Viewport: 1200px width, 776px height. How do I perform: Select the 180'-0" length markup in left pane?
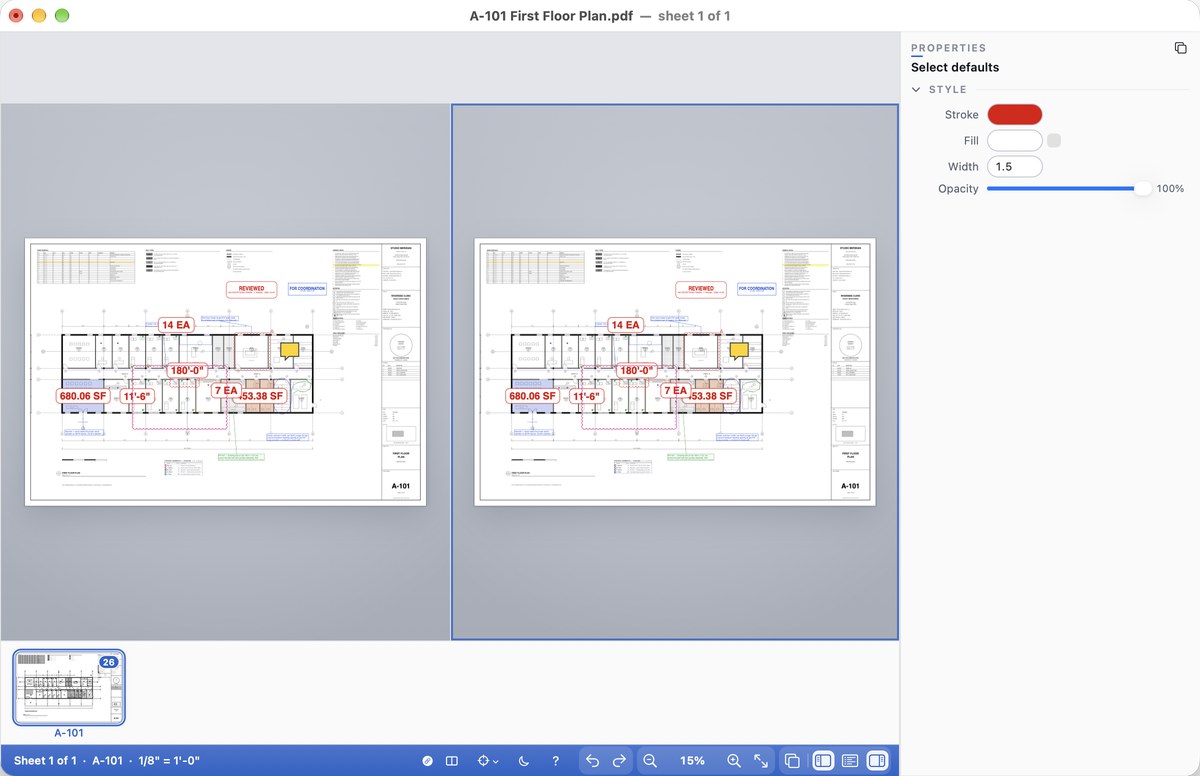coord(187,370)
